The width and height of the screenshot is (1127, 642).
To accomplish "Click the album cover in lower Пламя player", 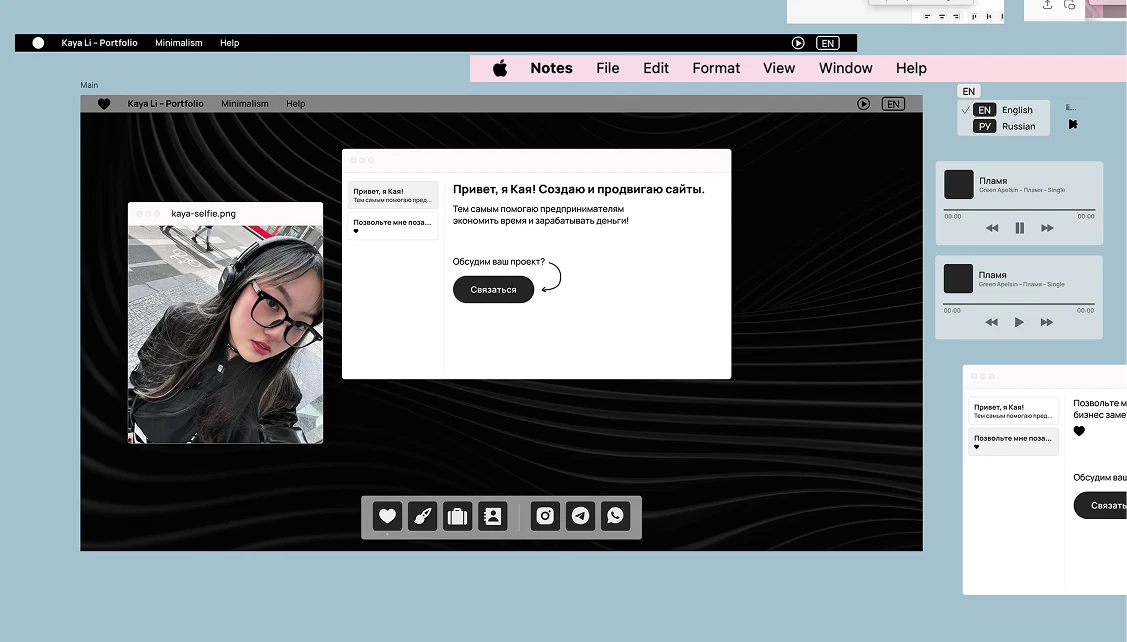I will coord(958,278).
